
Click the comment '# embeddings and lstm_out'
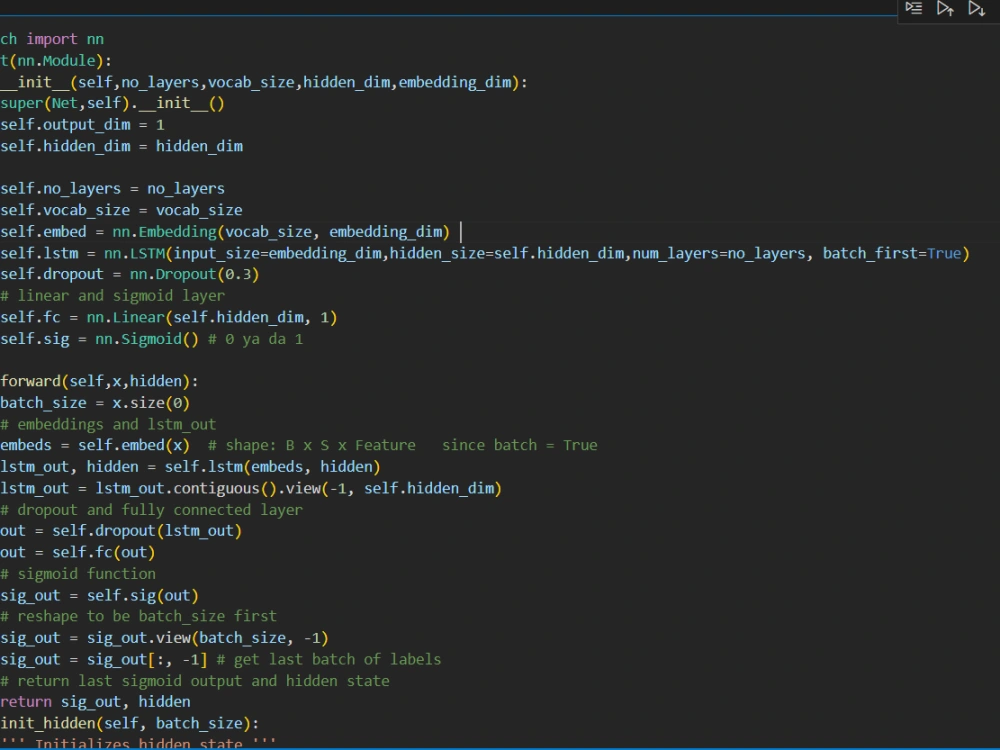108,425
